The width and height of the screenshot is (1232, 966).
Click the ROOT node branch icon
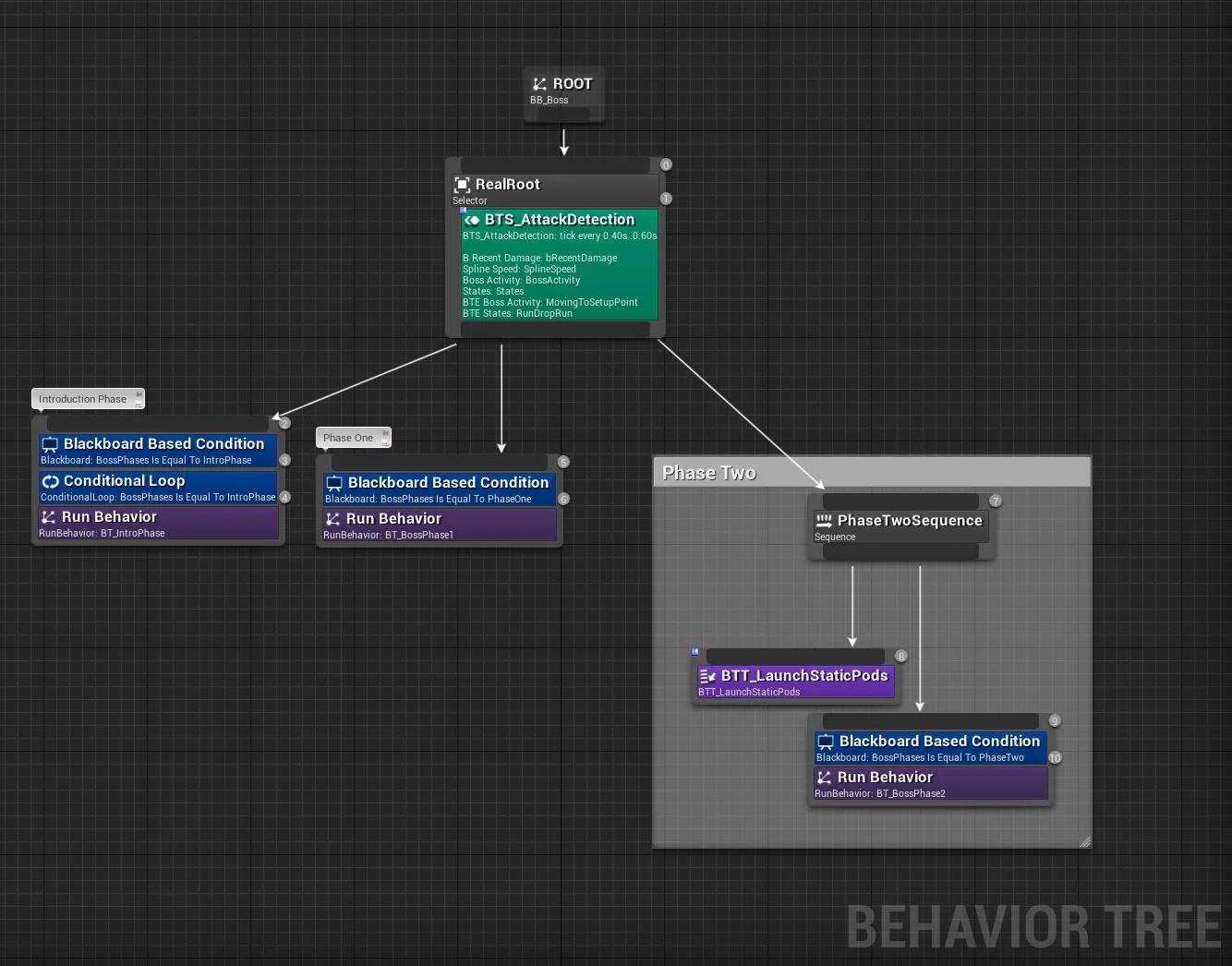tap(540, 84)
